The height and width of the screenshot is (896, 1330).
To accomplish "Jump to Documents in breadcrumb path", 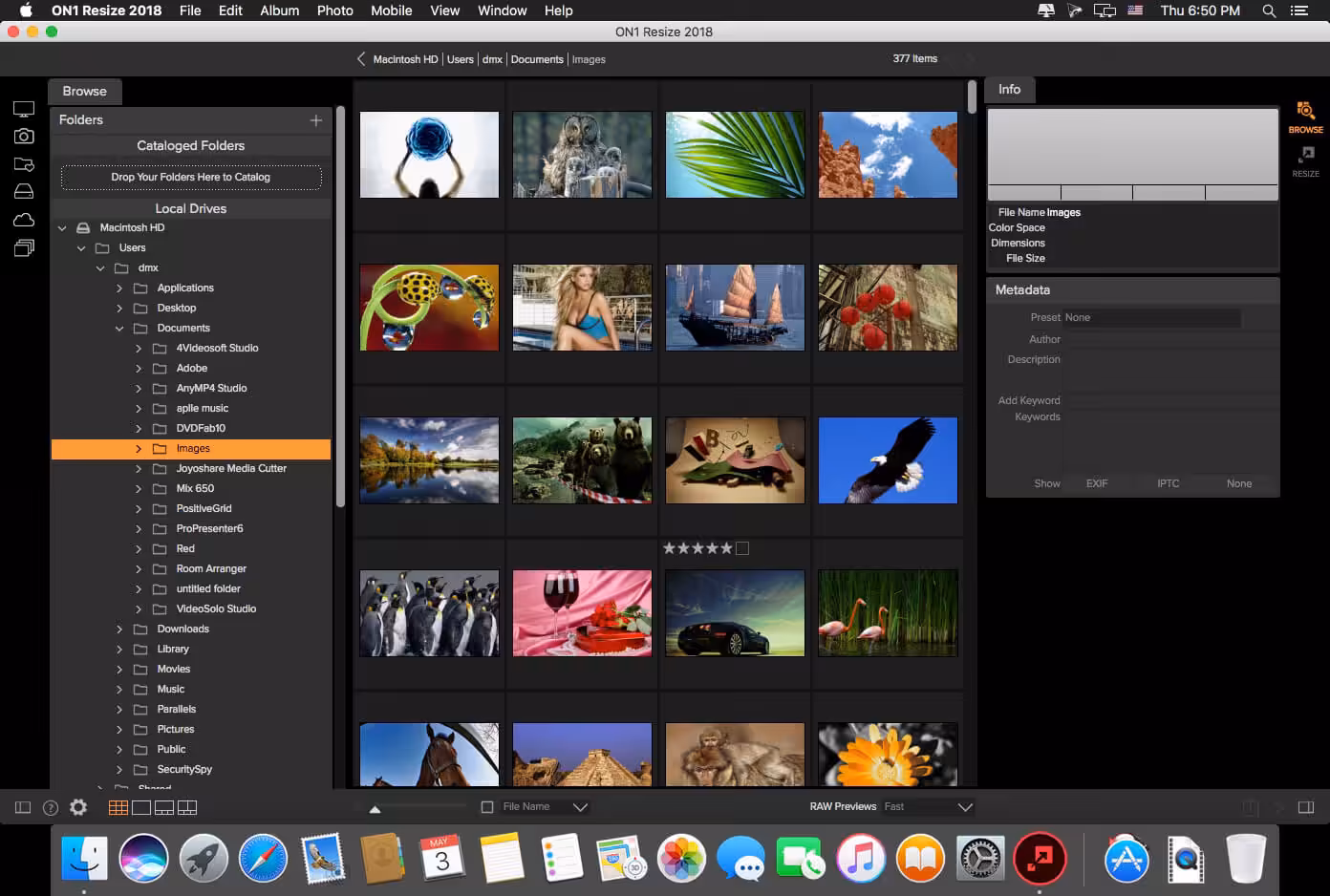I will pos(537,59).
